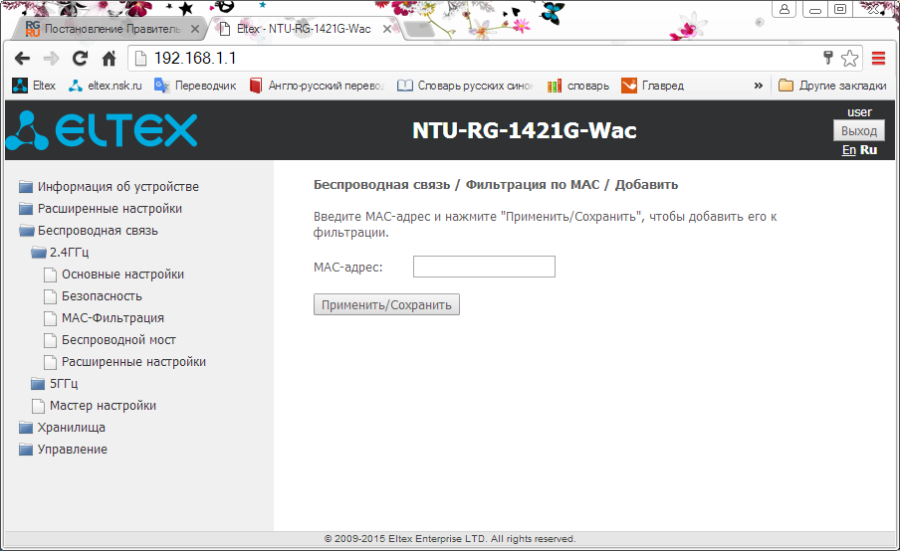Click the breadcrumb Беспроводная связь / Фильтрация по МАС / Добавить

coord(495,185)
